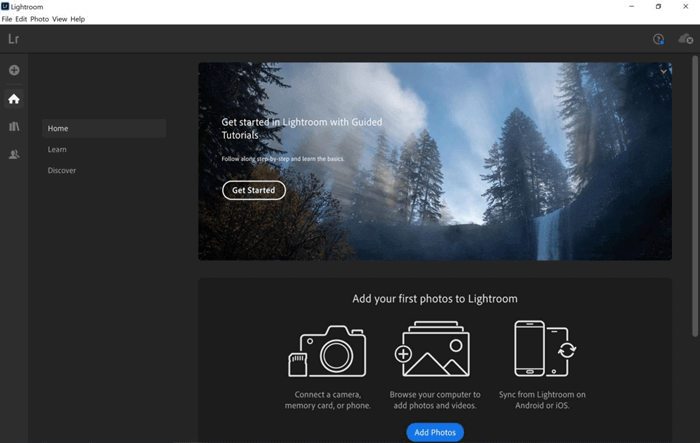Screen dimensions: 700x443
Task: Open the View menu
Action: [x=59, y=19]
